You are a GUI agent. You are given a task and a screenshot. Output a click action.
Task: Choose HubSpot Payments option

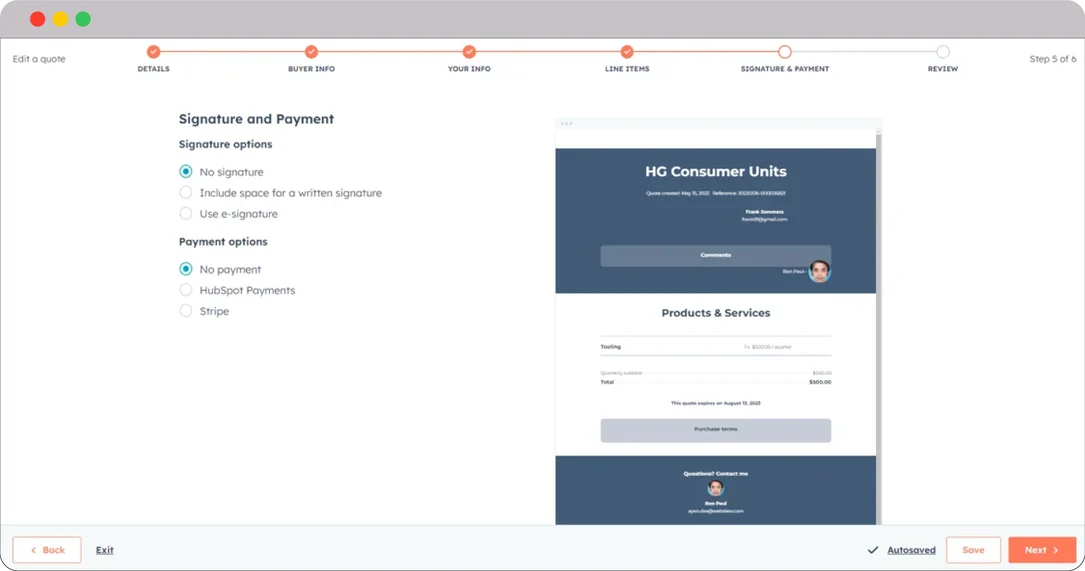pos(185,289)
